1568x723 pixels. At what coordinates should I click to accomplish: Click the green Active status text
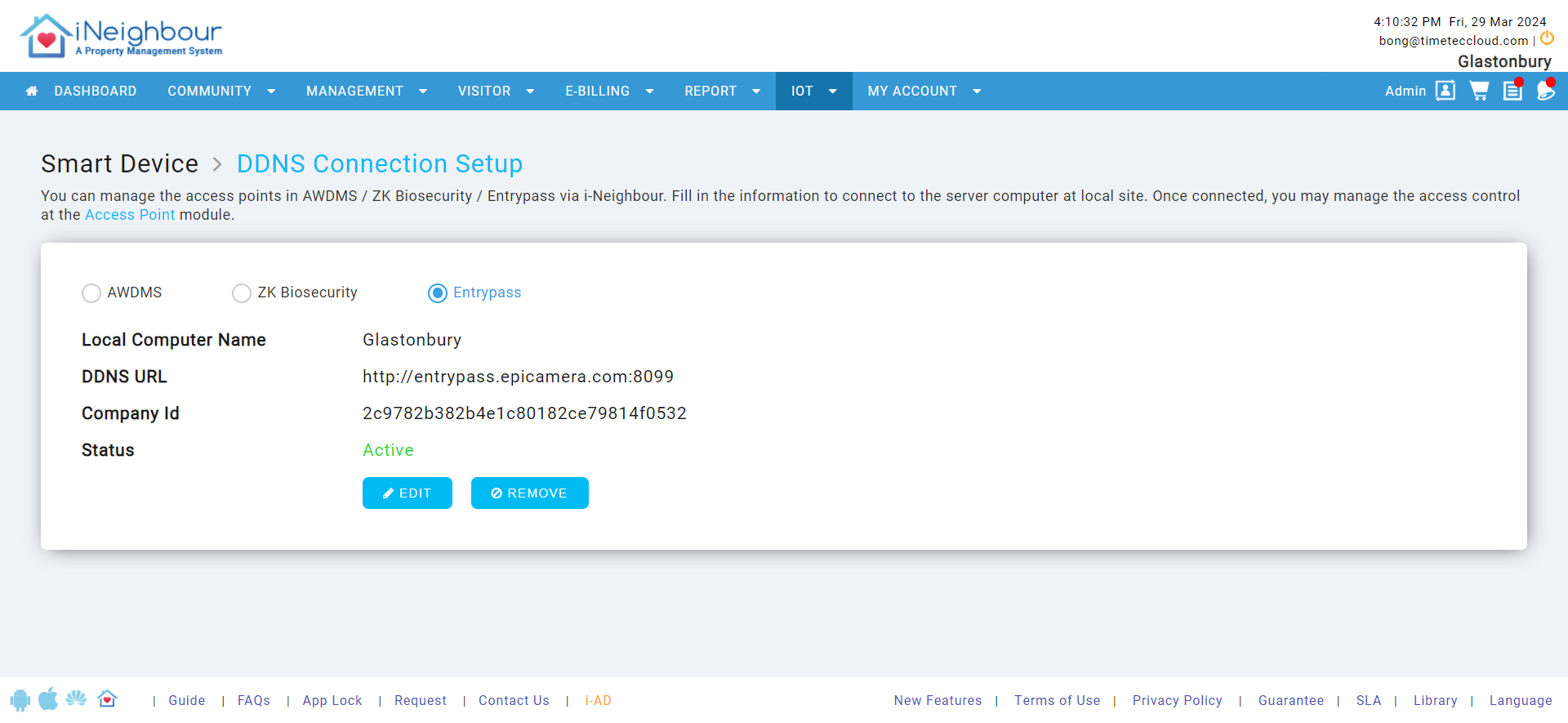[x=388, y=450]
